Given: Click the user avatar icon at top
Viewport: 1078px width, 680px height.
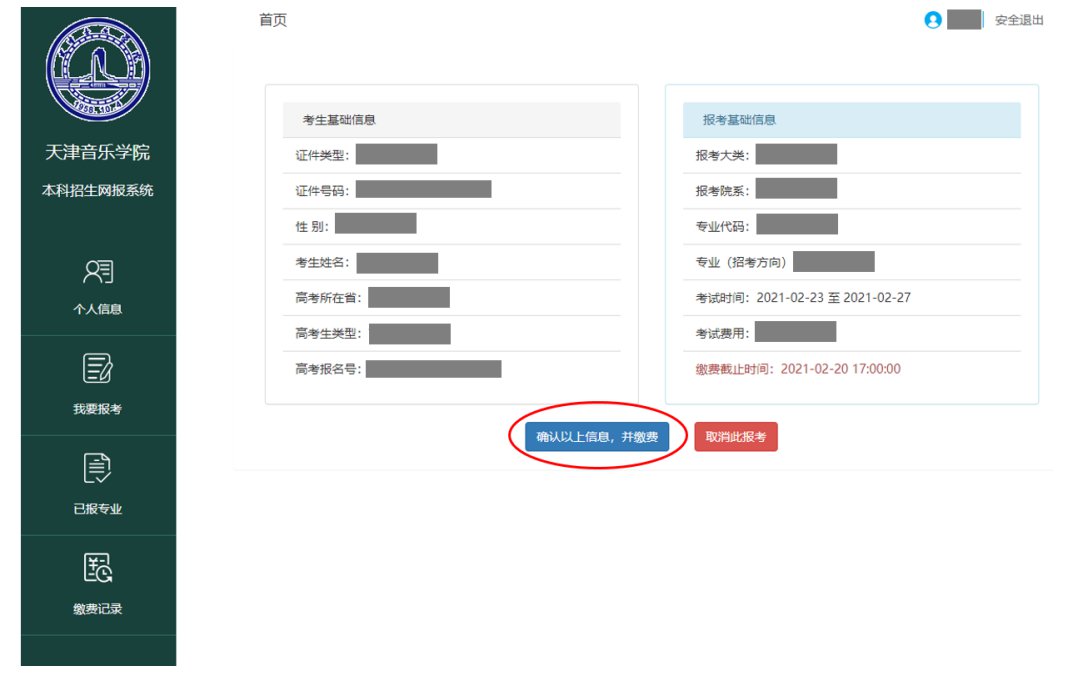Looking at the screenshot, I should point(933,20).
